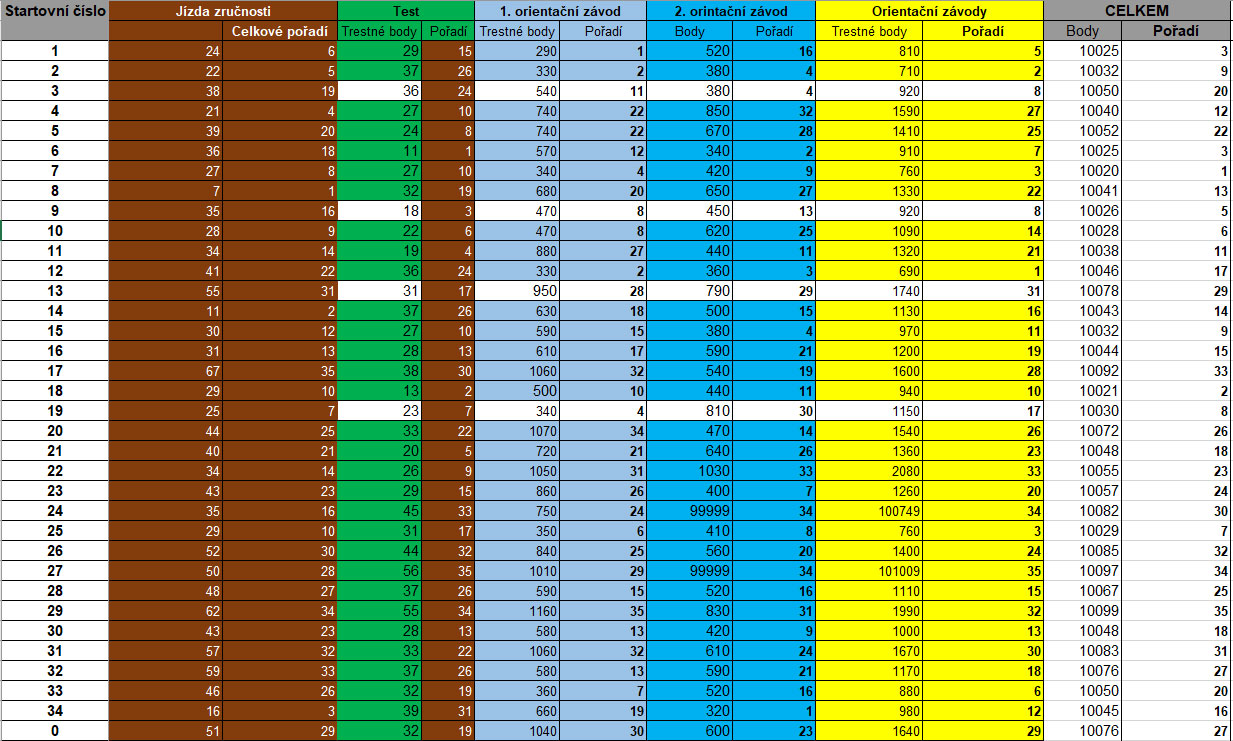
Task: Select the 45 Test penalty cell in row 24
Action: (x=380, y=509)
